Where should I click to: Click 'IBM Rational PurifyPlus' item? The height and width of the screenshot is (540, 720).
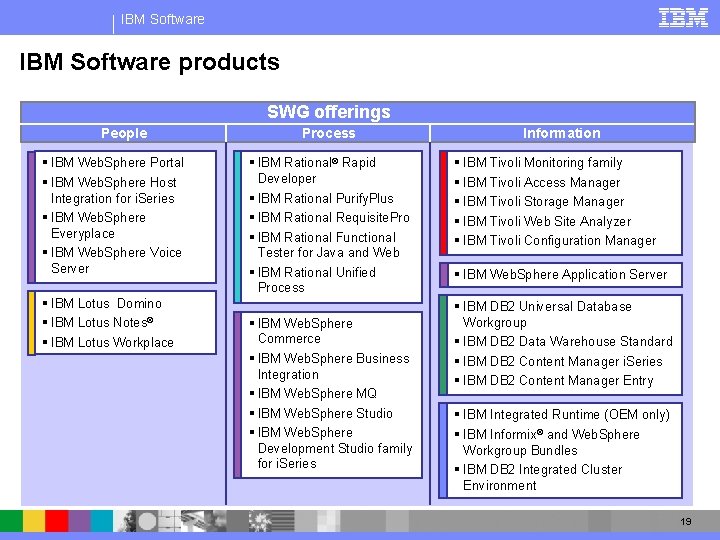(326, 198)
